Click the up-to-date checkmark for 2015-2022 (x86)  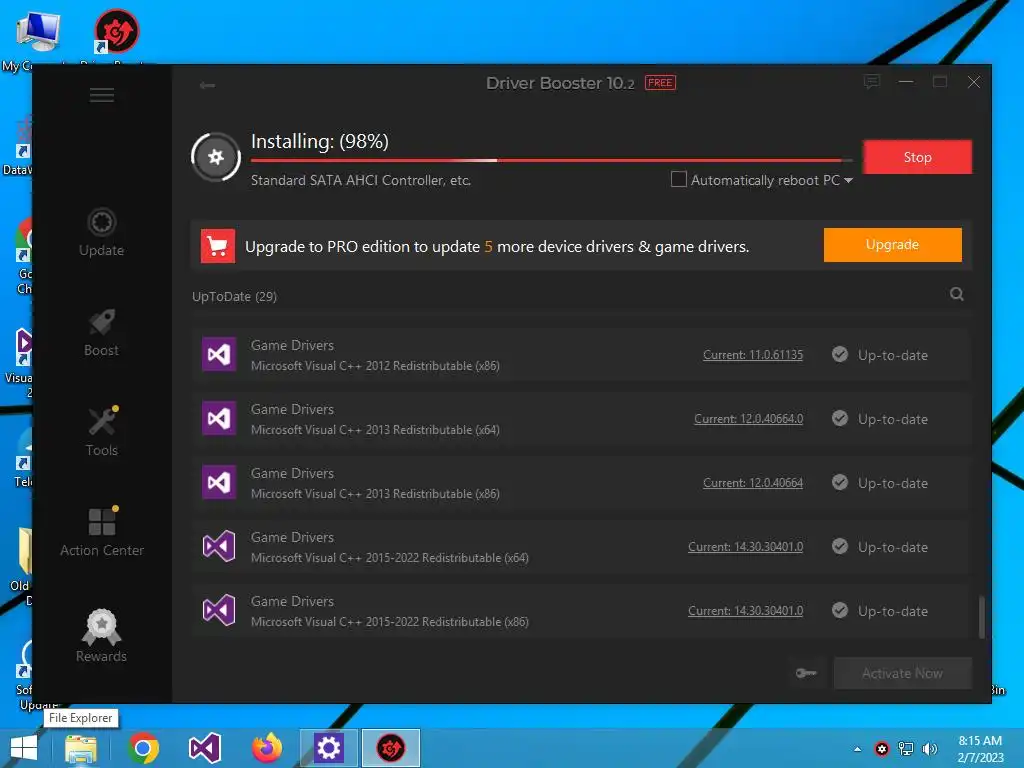840,611
